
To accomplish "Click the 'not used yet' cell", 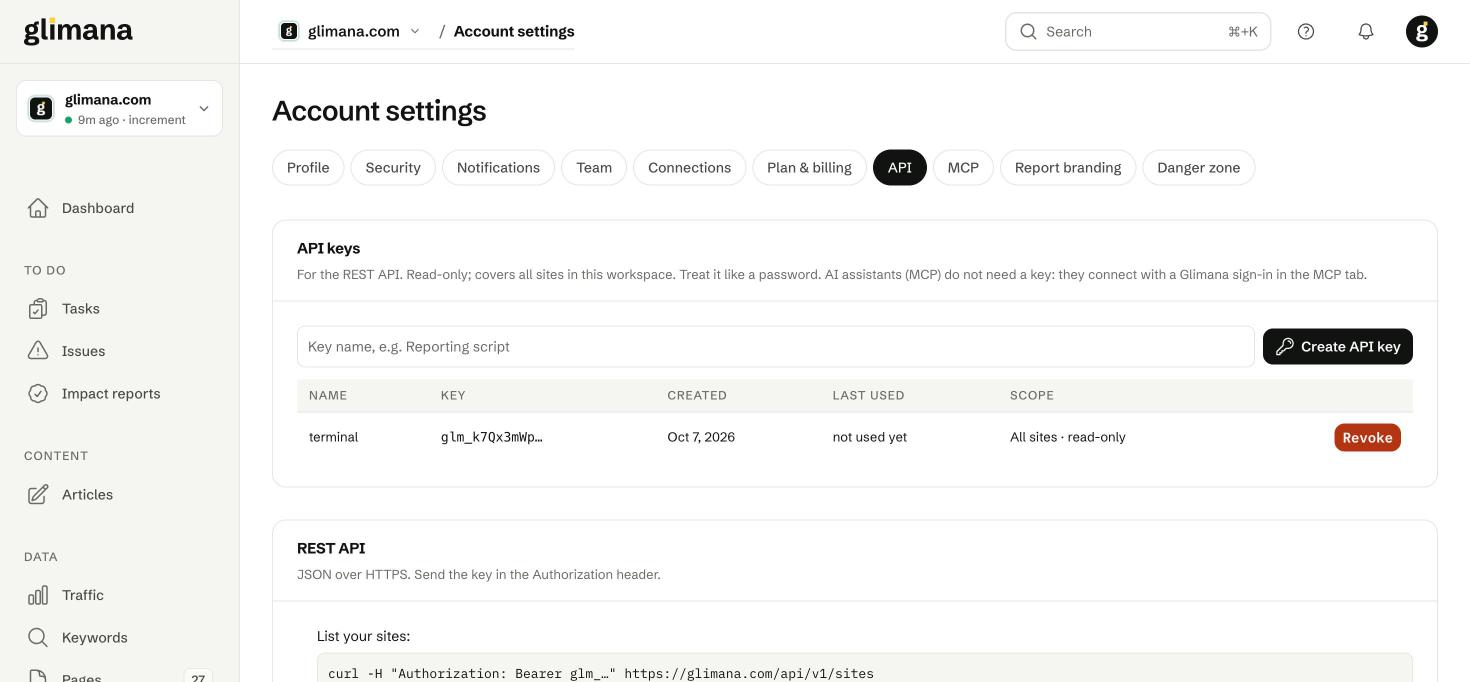I will tap(870, 437).
